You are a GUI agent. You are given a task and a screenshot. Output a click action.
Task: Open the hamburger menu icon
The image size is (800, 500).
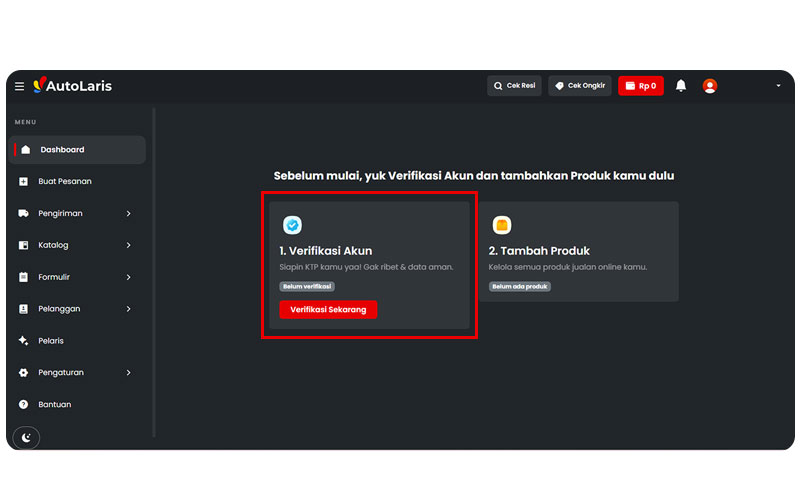19,86
